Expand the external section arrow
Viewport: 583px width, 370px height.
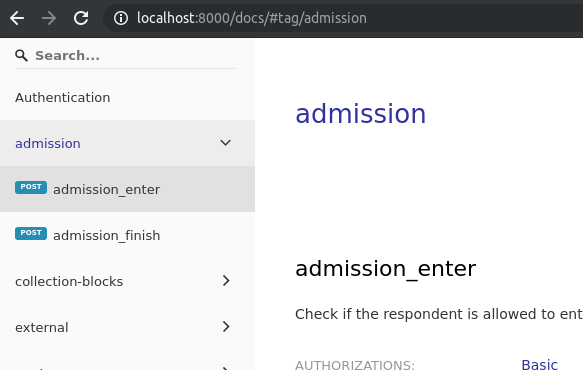pos(226,326)
